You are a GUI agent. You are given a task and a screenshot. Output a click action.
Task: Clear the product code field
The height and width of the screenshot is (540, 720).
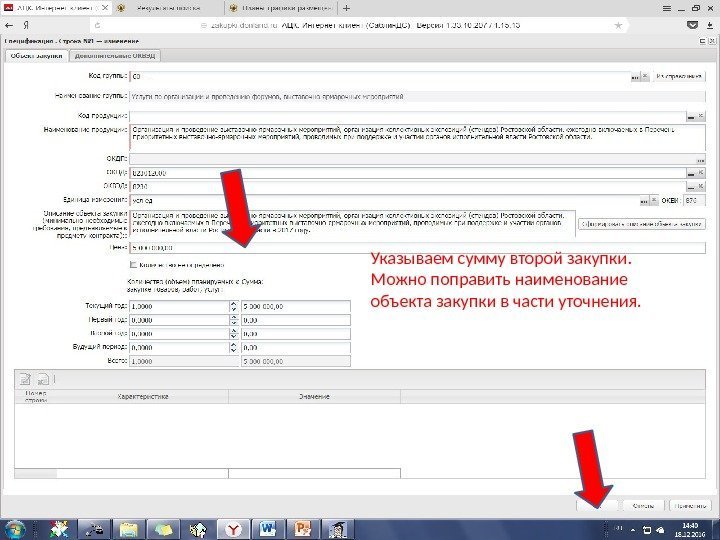[701, 116]
